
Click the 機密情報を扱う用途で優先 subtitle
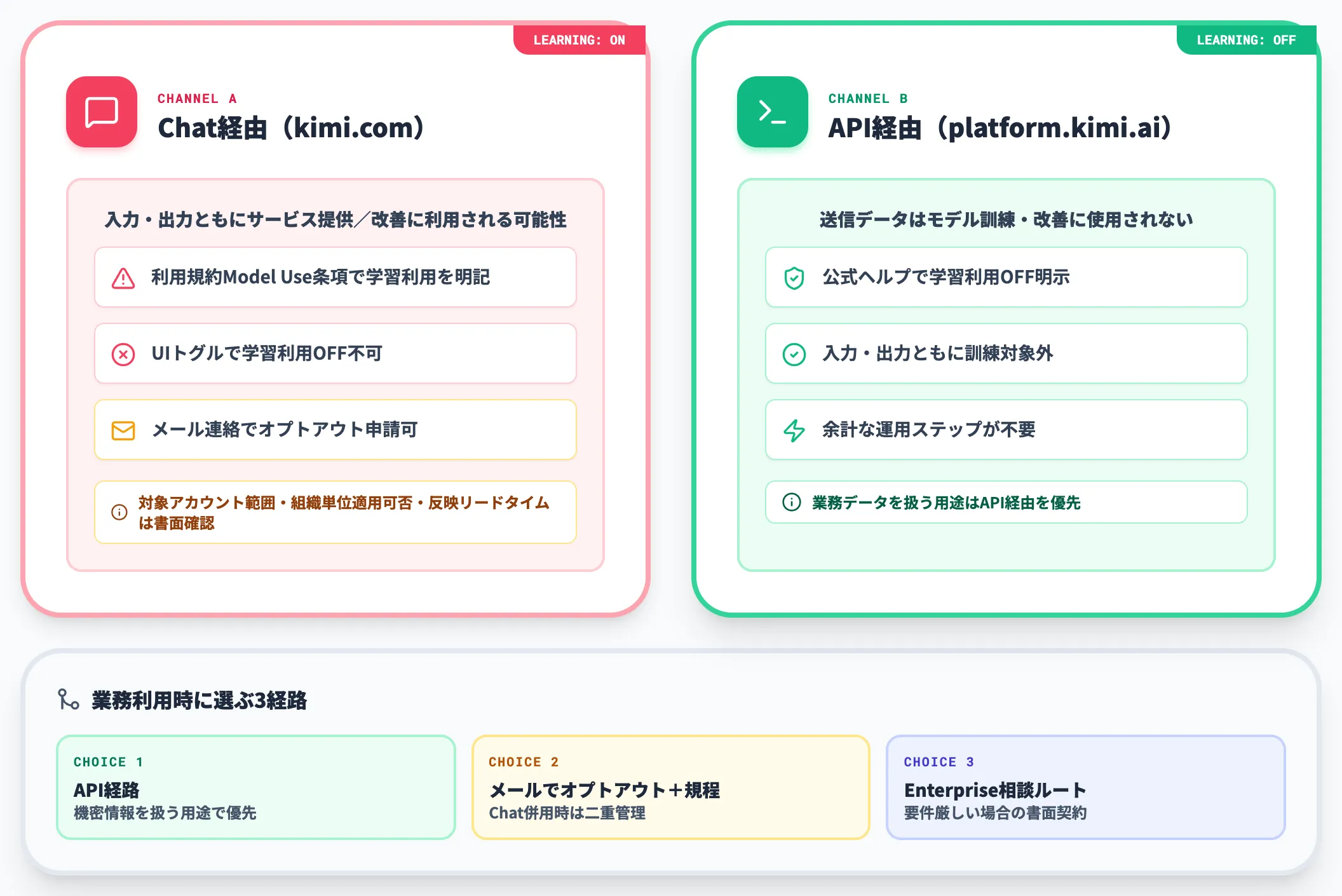click(165, 813)
